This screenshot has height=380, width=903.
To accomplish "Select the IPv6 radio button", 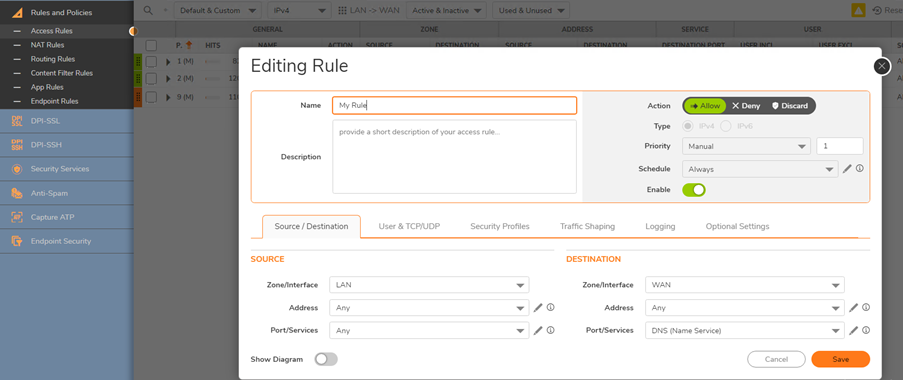I will point(726,126).
